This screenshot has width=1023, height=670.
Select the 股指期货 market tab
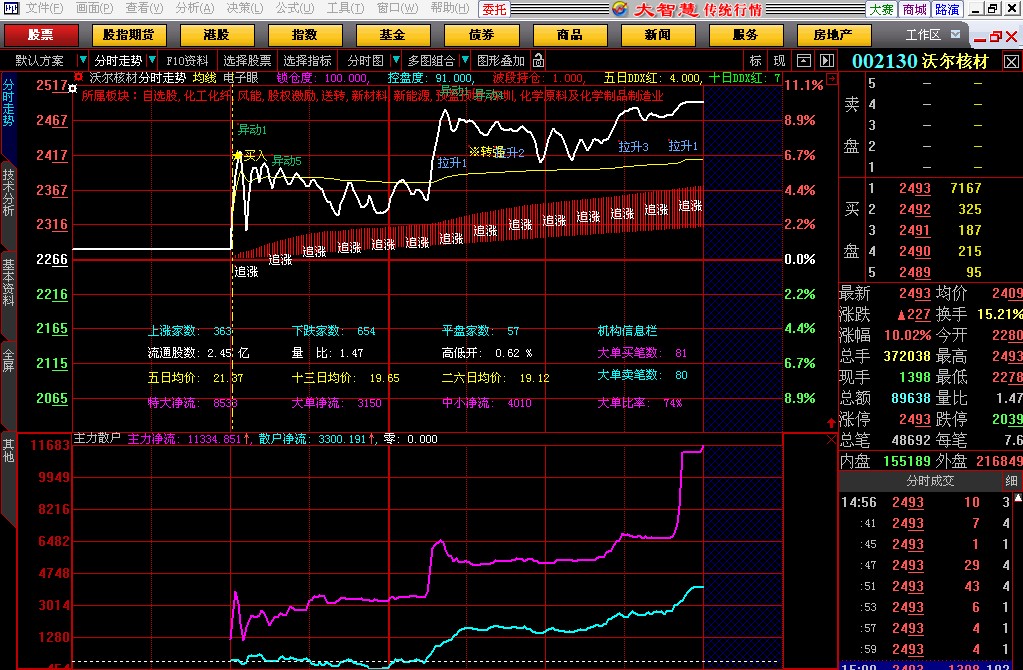point(129,35)
